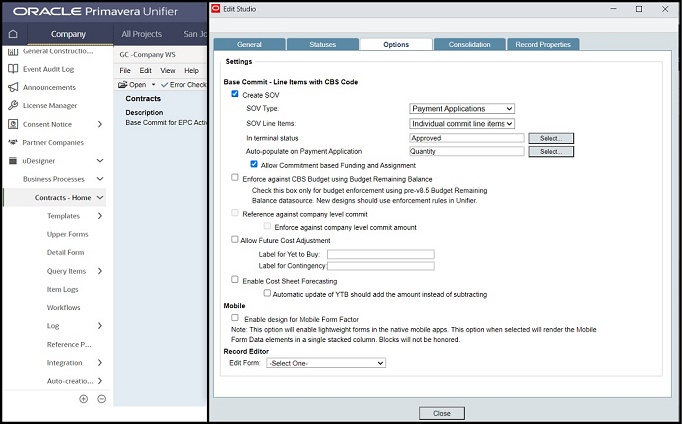Open the Edit menu
683x424 pixels.
pyautogui.click(x=145, y=71)
